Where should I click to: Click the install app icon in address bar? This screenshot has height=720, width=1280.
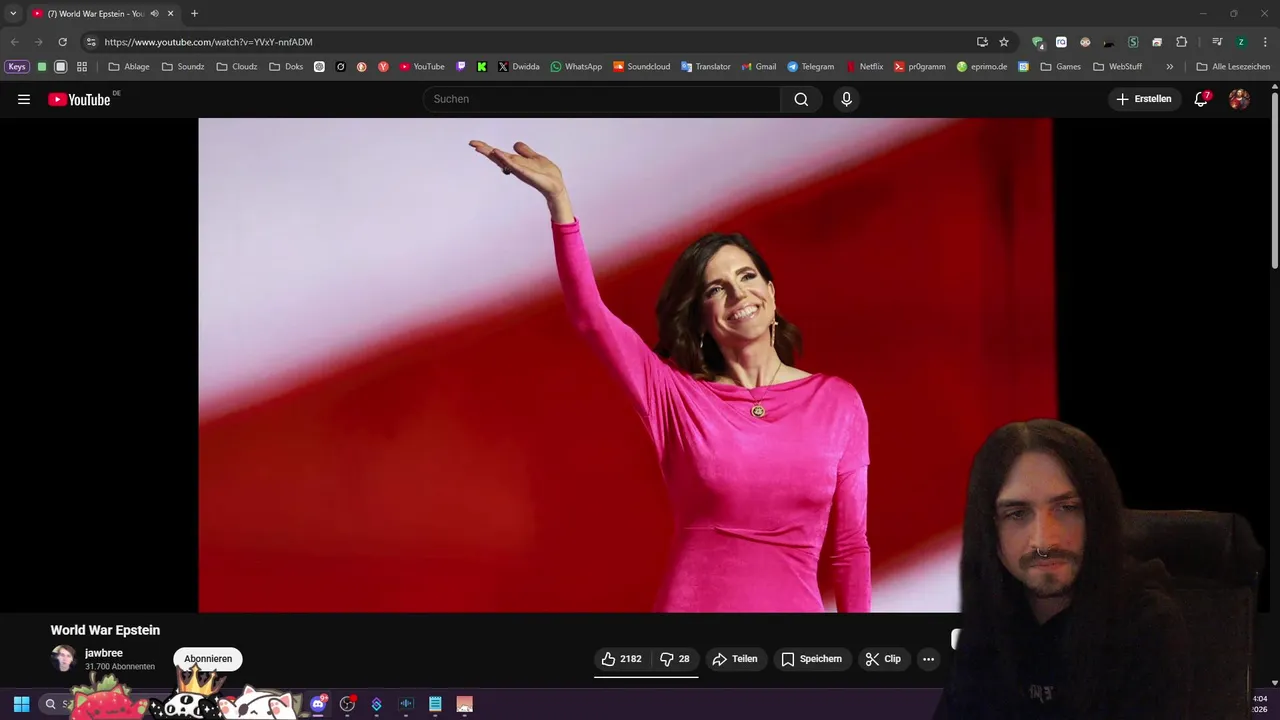[x=982, y=42]
